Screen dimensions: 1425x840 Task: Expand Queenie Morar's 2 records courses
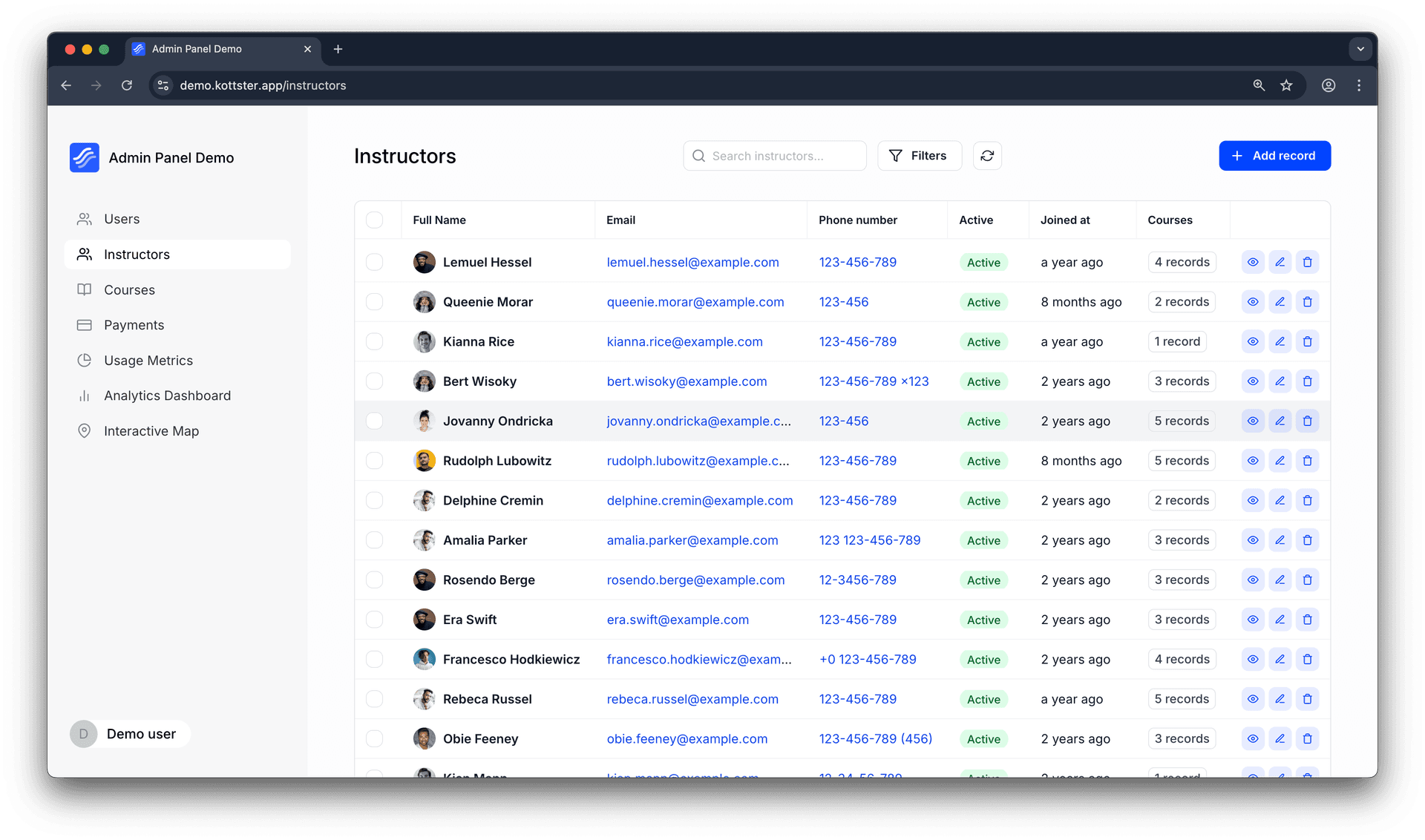pyautogui.click(x=1182, y=302)
